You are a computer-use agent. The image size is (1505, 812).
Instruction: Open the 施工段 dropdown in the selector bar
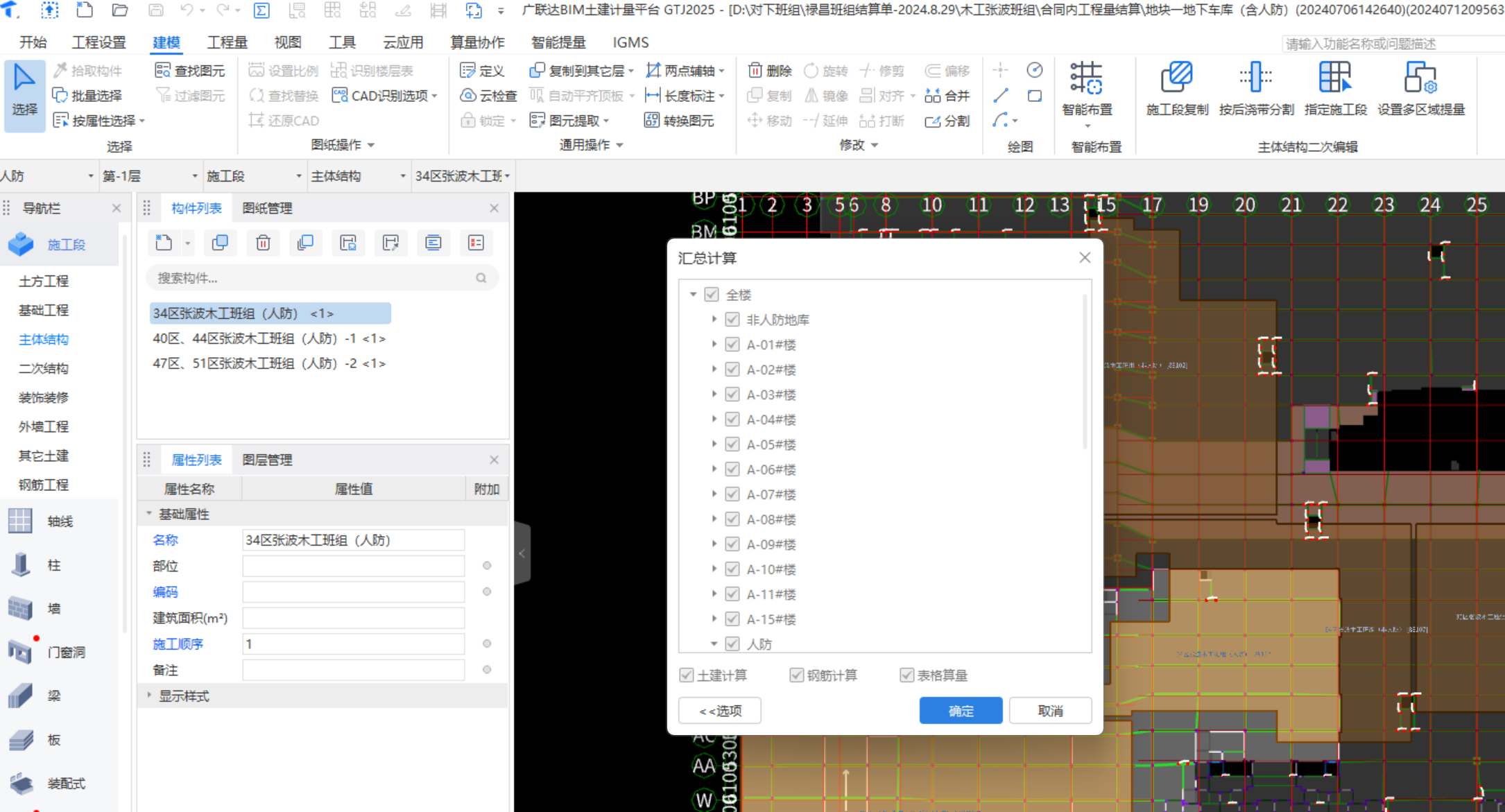coord(254,176)
